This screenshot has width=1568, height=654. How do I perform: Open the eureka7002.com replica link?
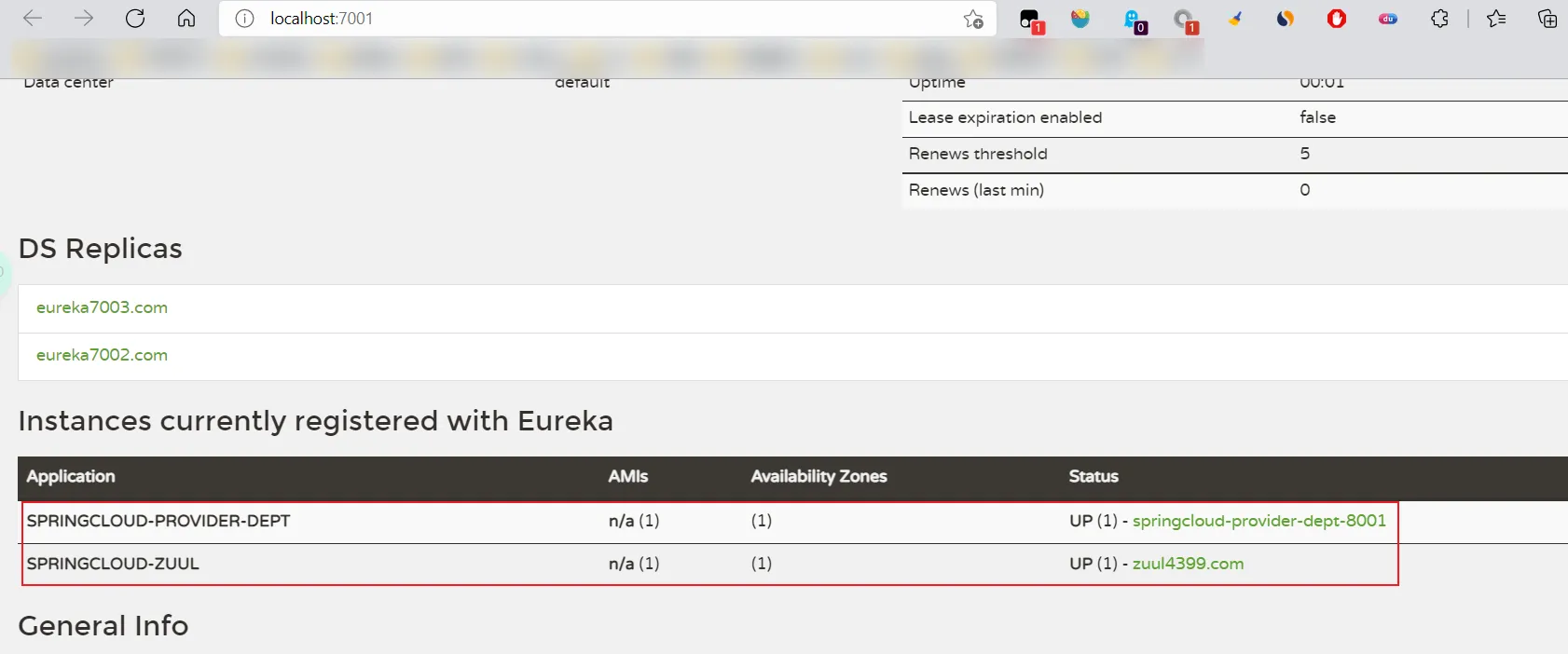102,355
